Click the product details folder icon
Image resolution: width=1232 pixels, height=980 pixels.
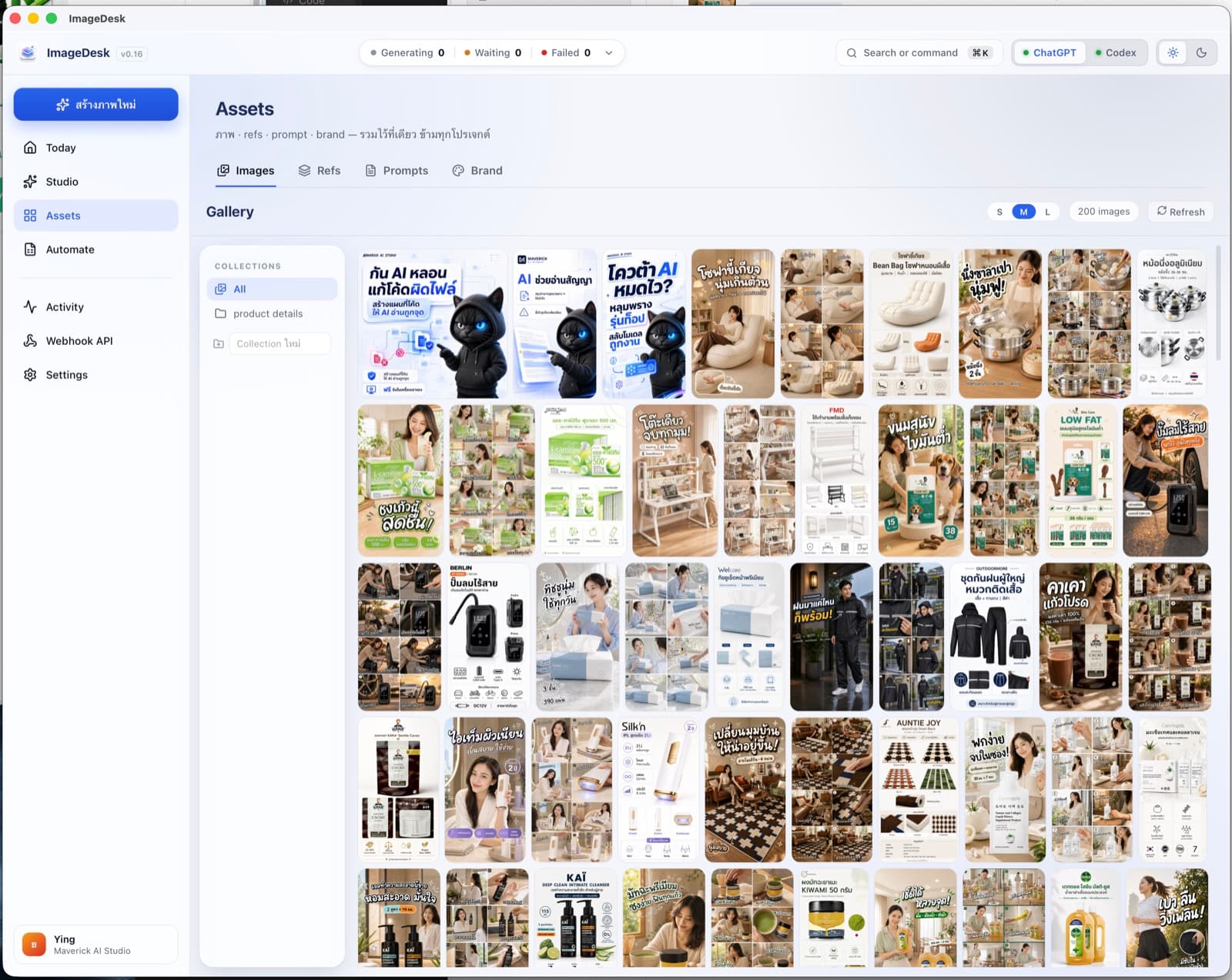(220, 313)
